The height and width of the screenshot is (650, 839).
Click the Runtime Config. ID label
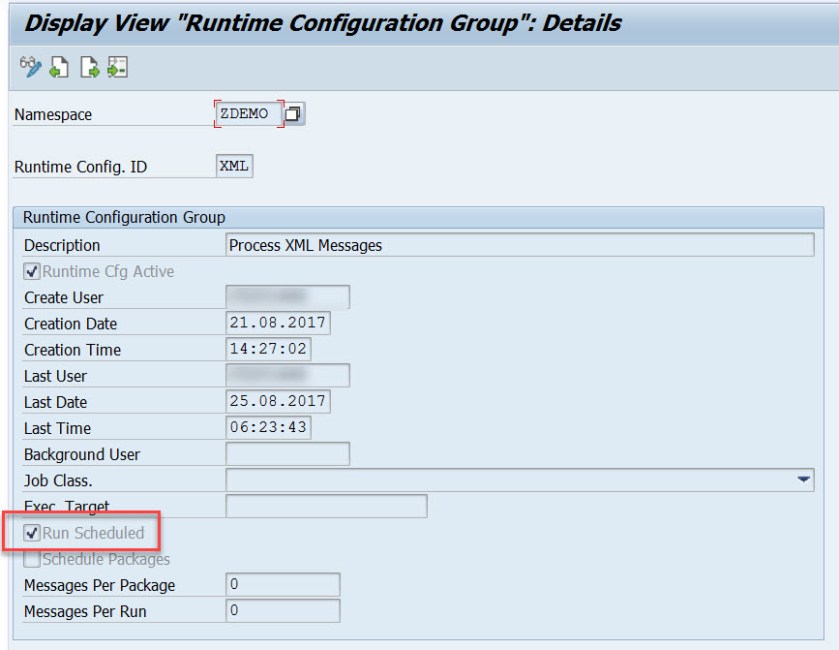click(80, 167)
